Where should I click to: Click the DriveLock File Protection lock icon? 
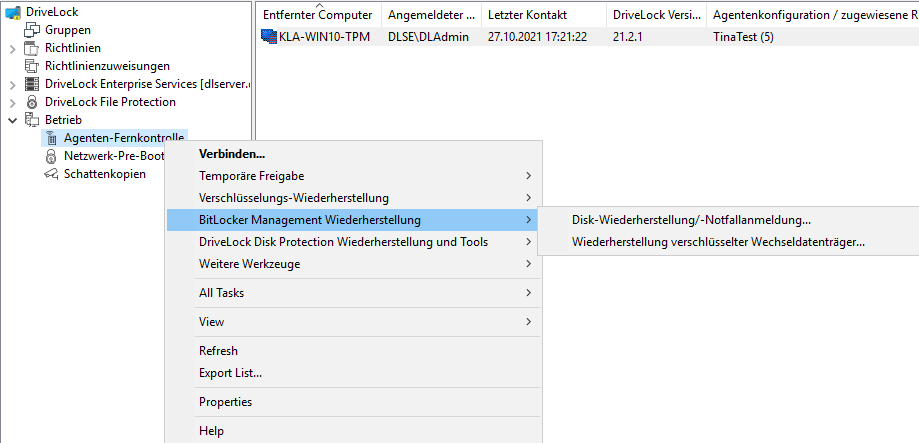(x=33, y=102)
